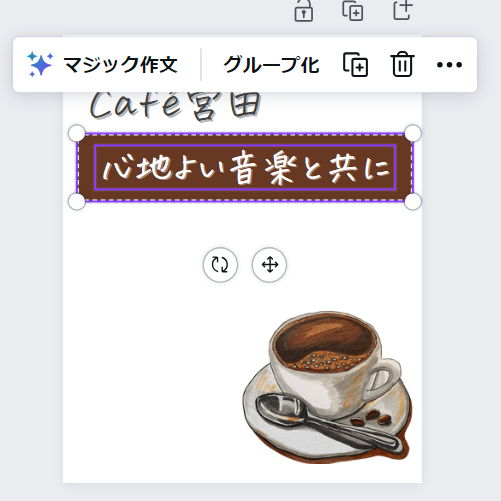Screen dimensions: 501x501
Task: Add new page icon at top right
Action: (402, 10)
